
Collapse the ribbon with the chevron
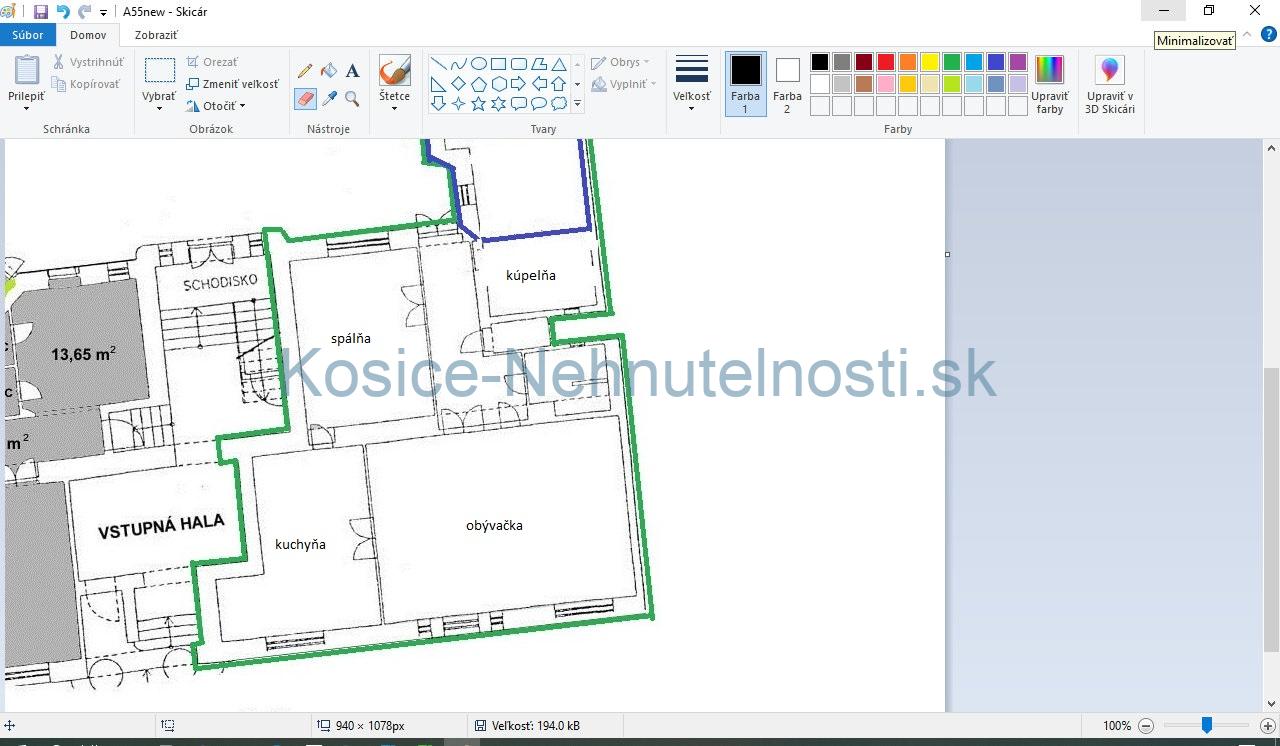1246,35
